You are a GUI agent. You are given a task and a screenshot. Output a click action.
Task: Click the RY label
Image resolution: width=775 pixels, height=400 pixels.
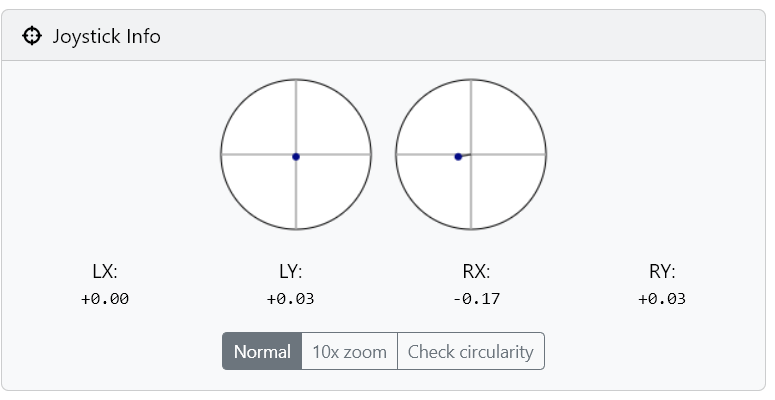(x=662, y=271)
